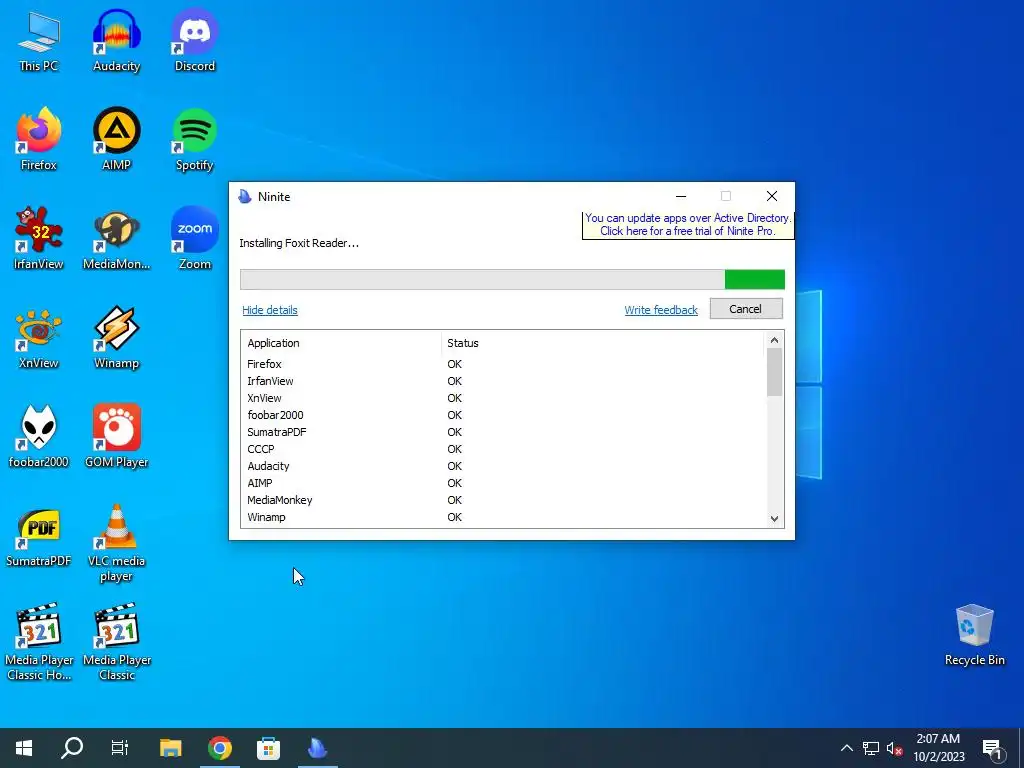Click the "Installing Foxit Reader…" status text
Viewport: 1024px width, 768px height.
(x=299, y=243)
